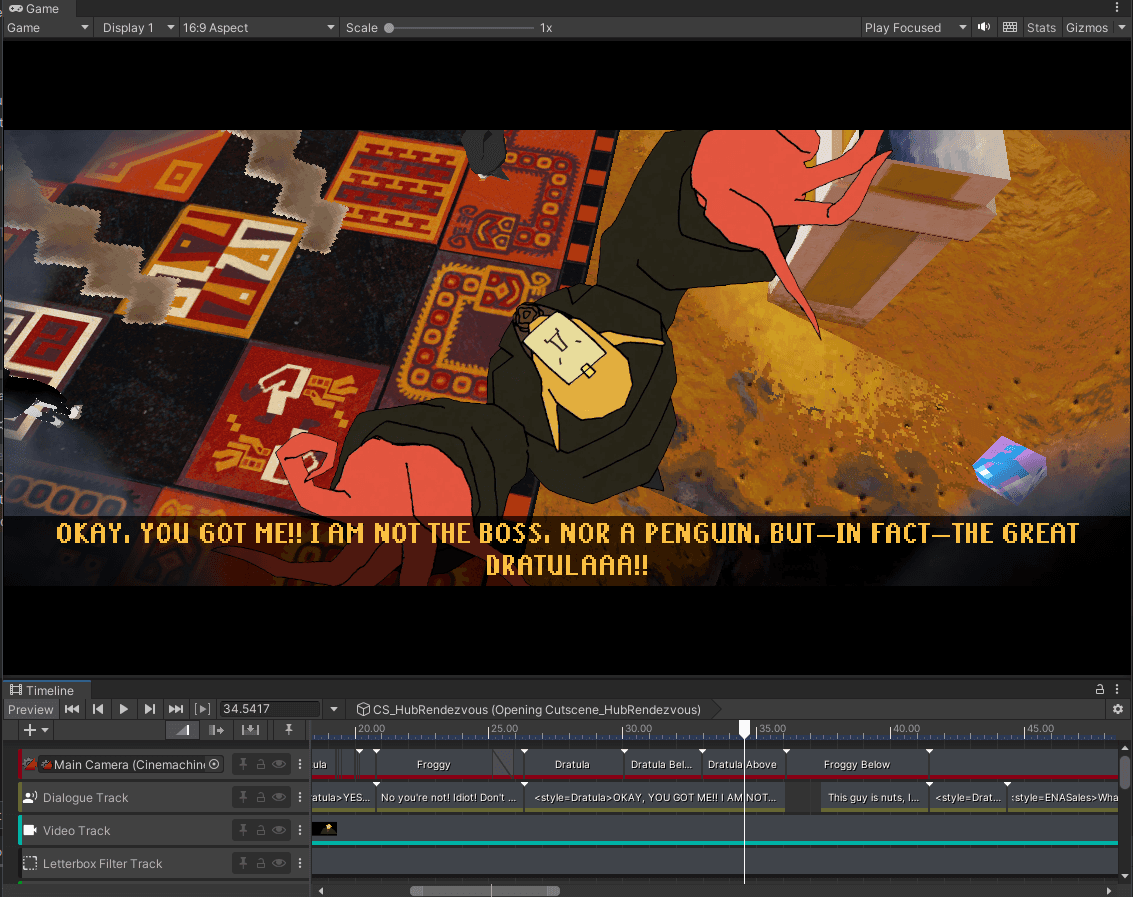The height and width of the screenshot is (897, 1133).
Task: Mute audio in Game view
Action: 984,27
